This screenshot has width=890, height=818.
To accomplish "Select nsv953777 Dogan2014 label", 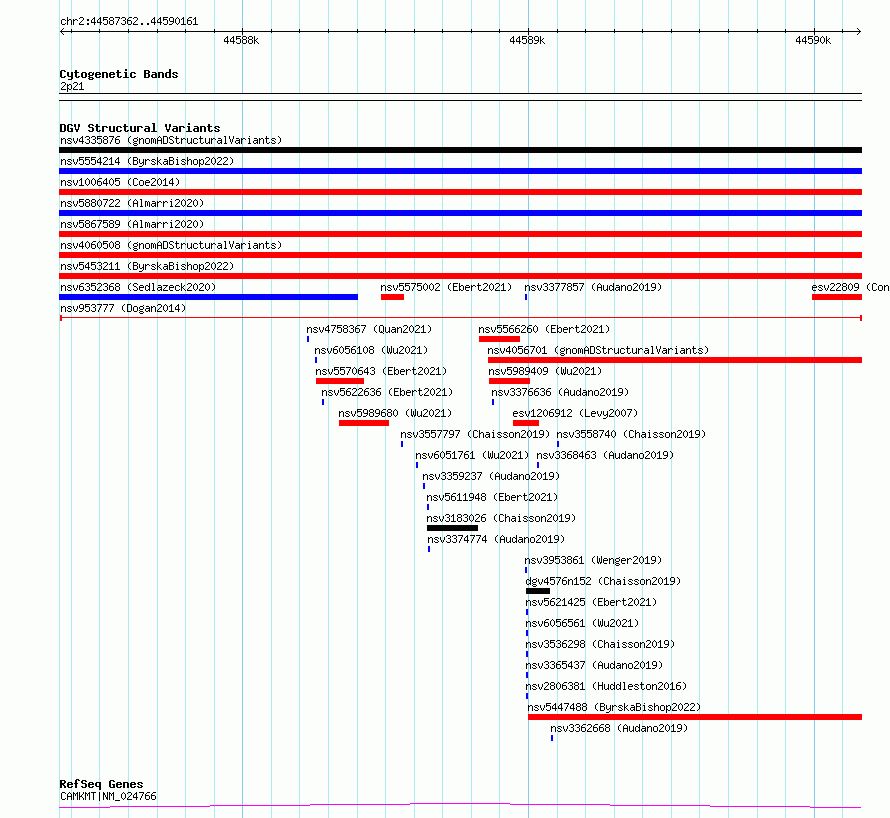I will (123, 308).
